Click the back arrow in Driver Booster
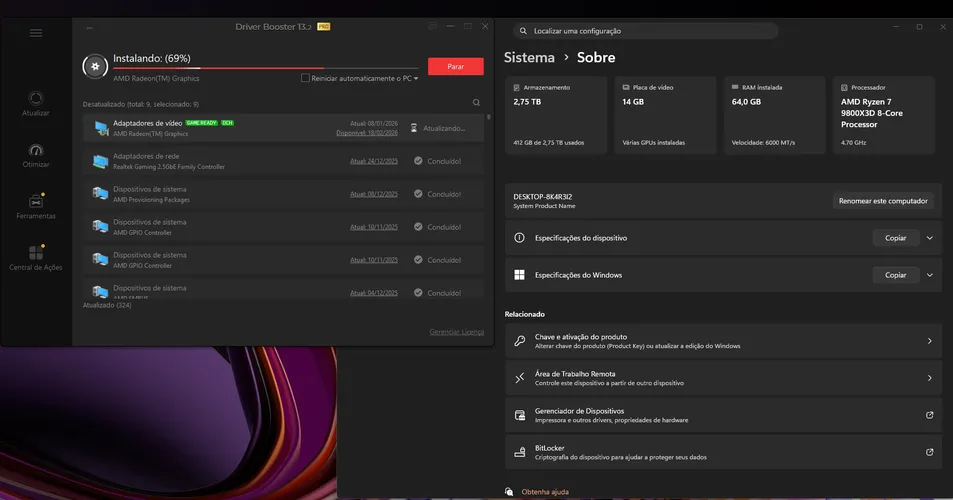 pos(89,27)
